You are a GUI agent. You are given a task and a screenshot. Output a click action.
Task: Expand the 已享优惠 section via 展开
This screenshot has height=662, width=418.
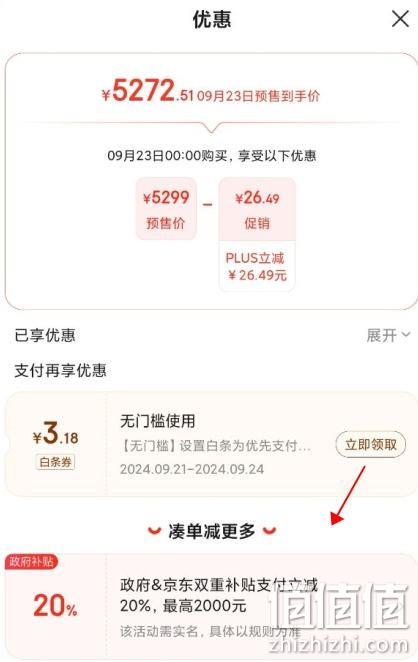tap(388, 336)
